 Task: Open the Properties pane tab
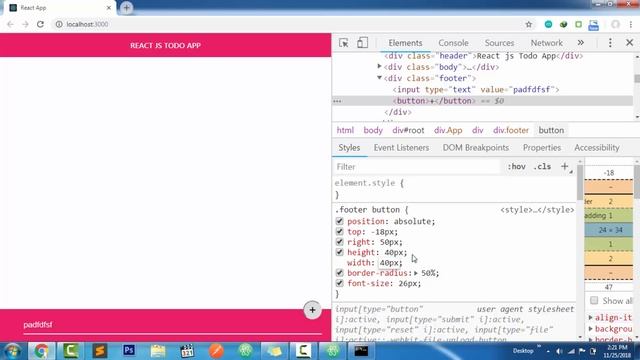click(x=542, y=148)
